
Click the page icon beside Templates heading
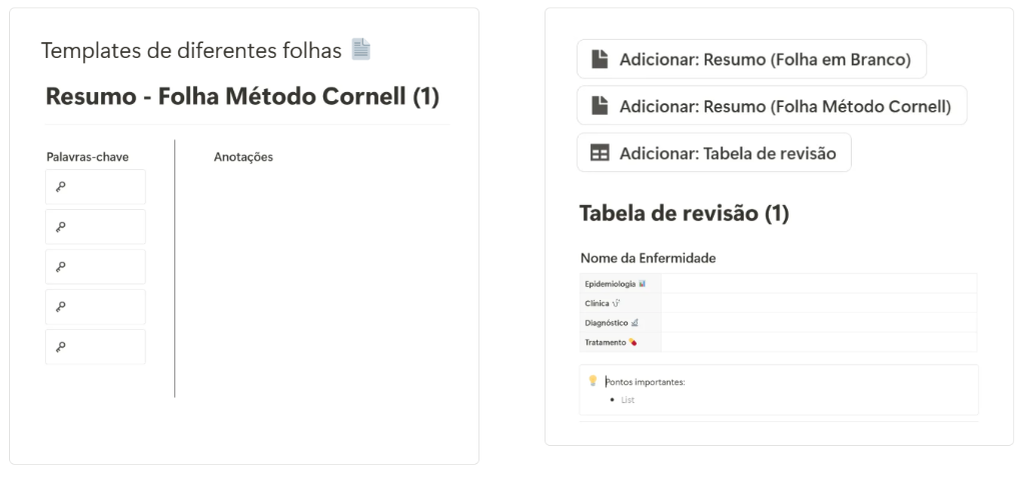[361, 49]
